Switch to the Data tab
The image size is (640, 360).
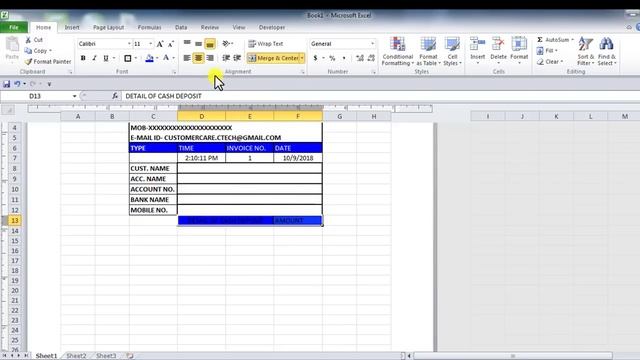coord(181,27)
